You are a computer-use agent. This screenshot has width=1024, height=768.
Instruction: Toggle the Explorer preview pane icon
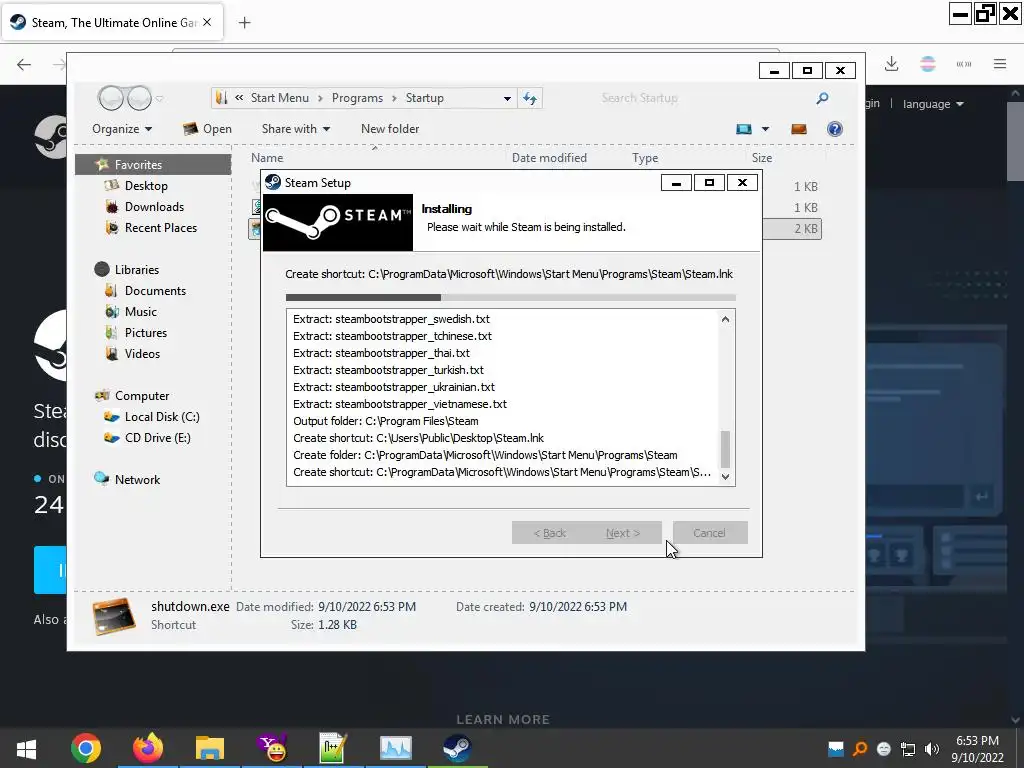click(799, 129)
